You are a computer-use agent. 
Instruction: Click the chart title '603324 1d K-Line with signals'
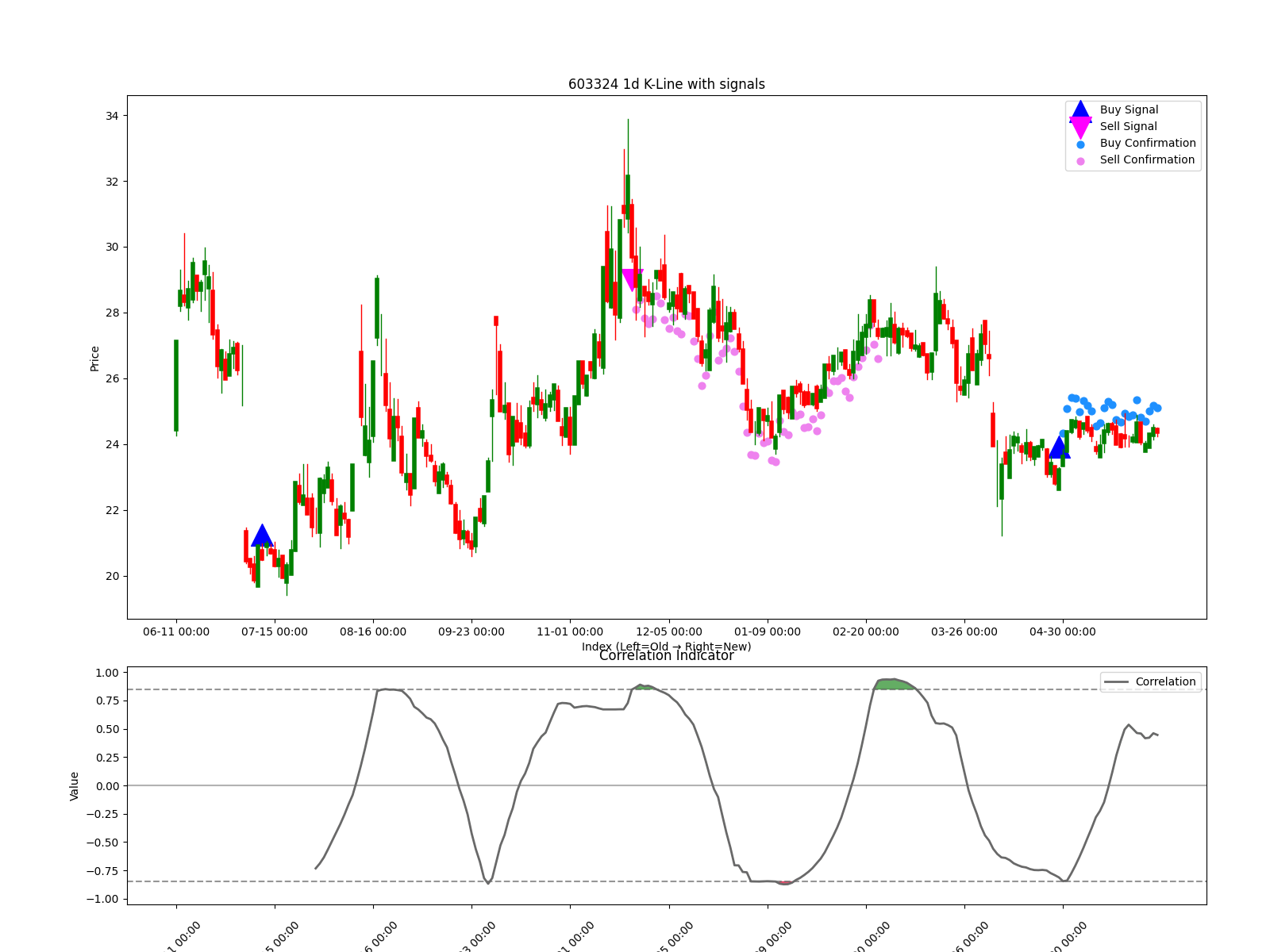666,84
